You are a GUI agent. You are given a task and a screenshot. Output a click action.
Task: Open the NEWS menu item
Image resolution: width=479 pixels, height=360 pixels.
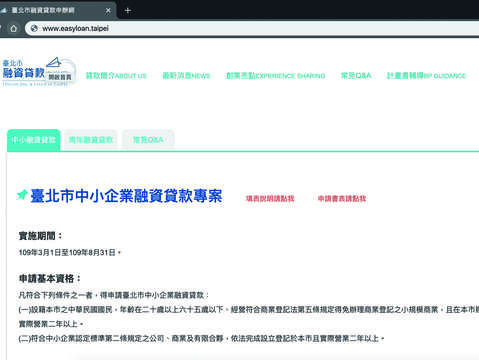(186, 76)
